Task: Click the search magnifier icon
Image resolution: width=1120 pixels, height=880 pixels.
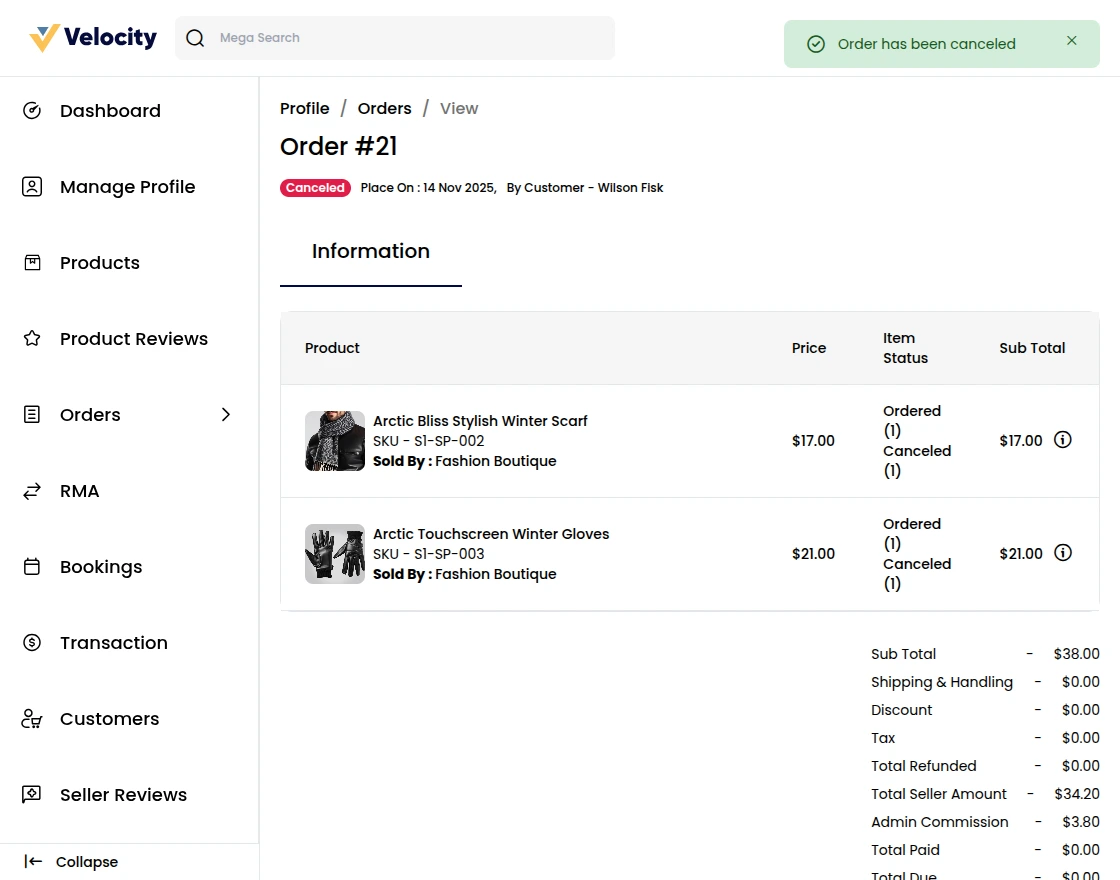Action: point(195,37)
